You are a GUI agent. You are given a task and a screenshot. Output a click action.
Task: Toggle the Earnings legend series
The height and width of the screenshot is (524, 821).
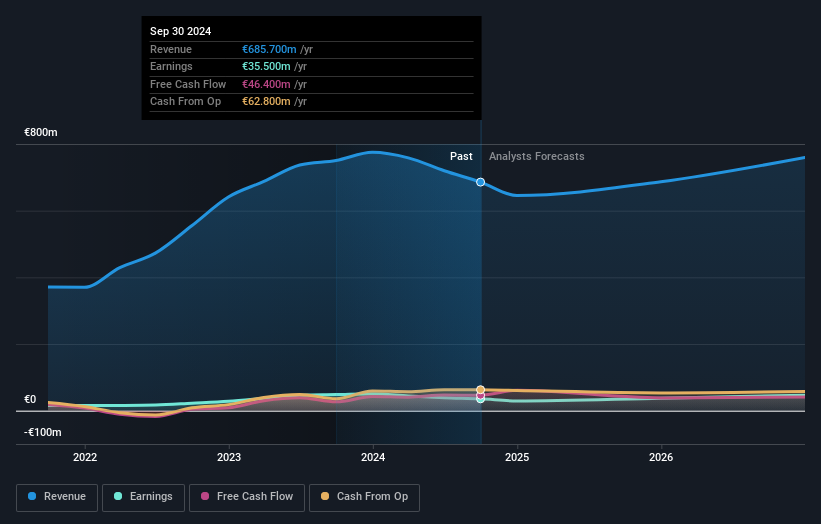tap(143, 497)
